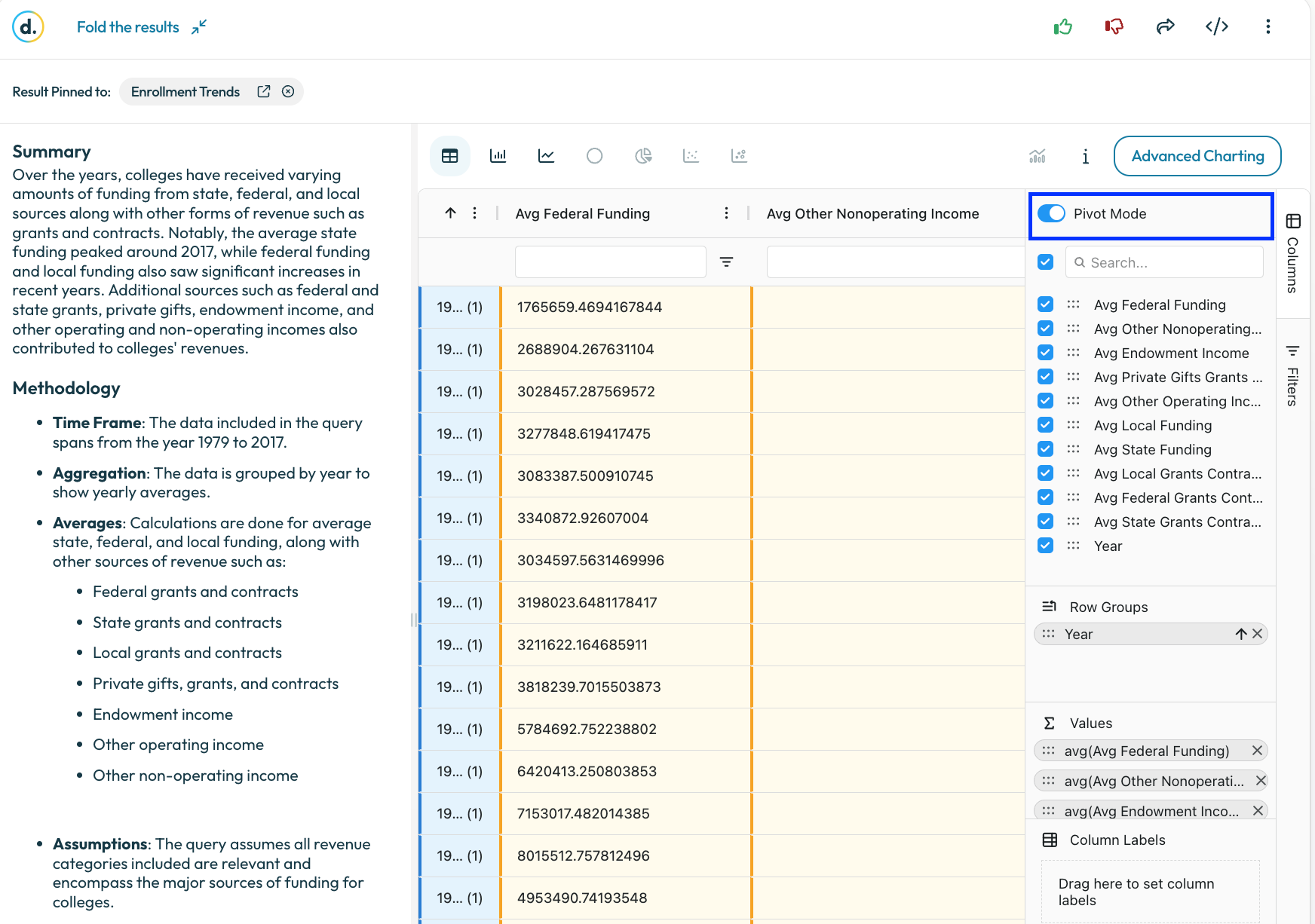Open the Columns side tab
Image resolution: width=1315 pixels, height=924 pixels.
[1293, 254]
